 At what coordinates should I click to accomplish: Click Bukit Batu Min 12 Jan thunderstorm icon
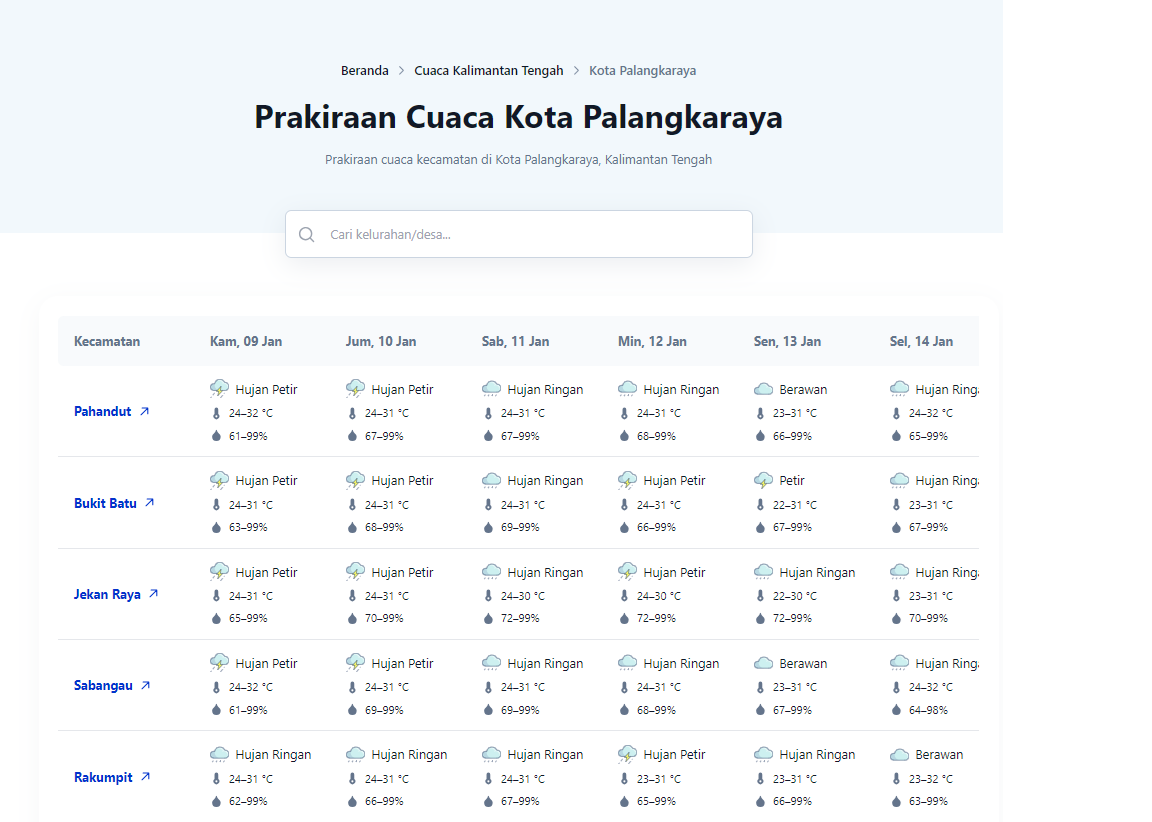(627, 480)
